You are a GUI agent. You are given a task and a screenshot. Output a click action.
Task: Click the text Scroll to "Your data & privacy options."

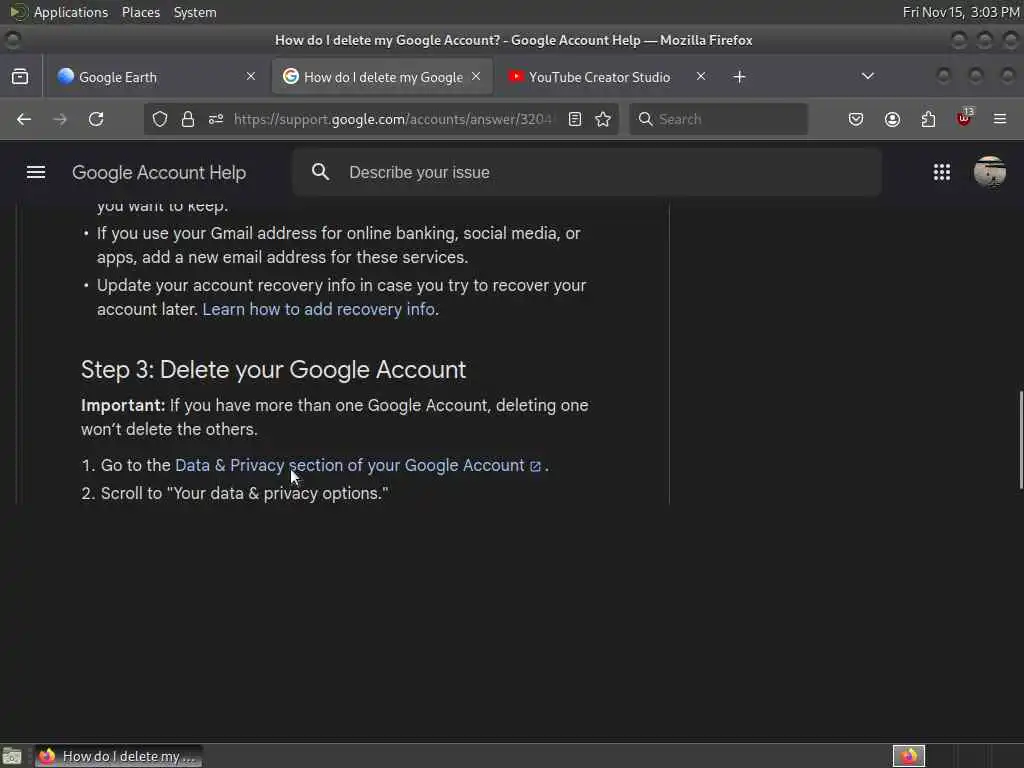point(244,494)
